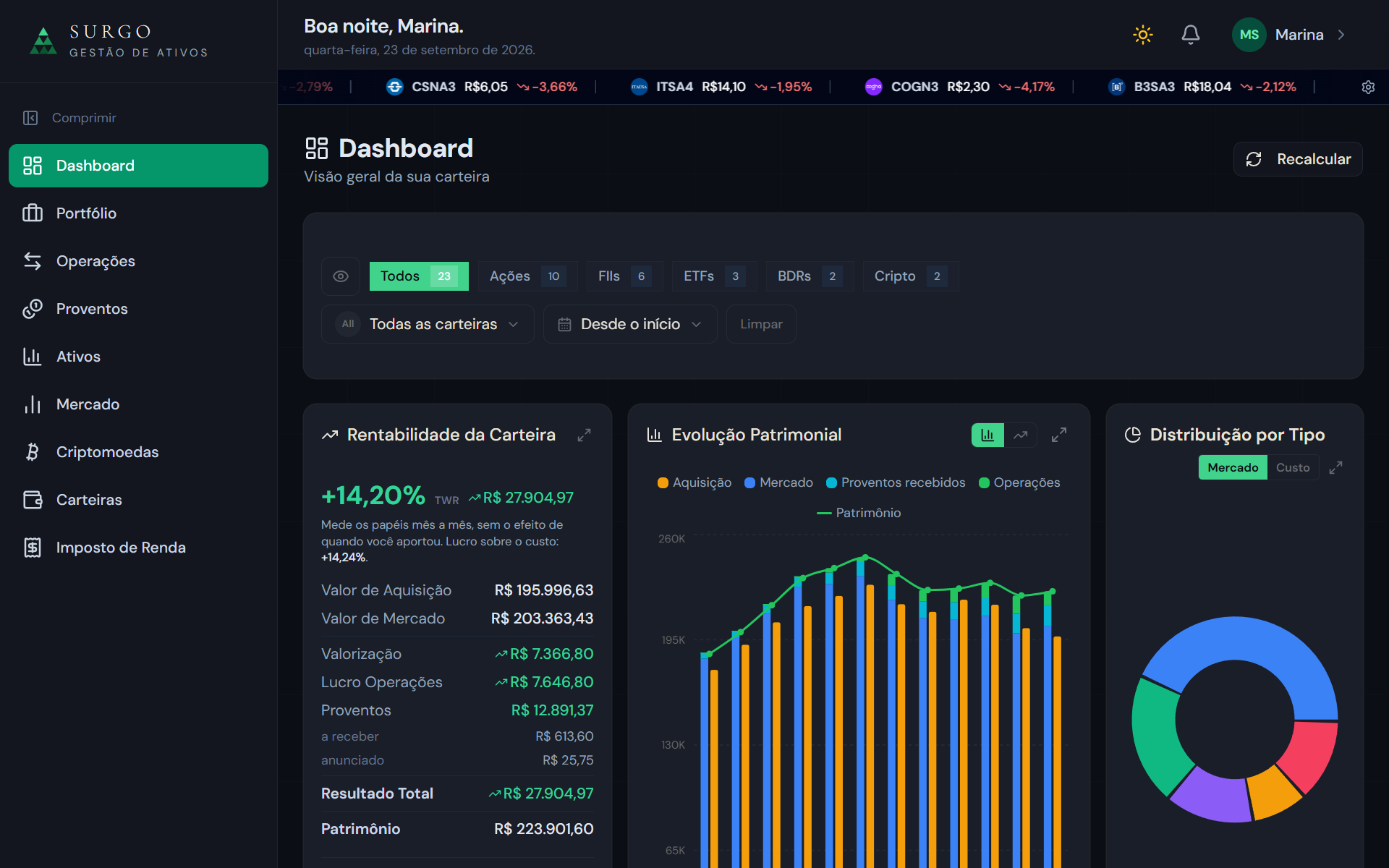
Task: Open notifications bell
Action: [x=1191, y=35]
